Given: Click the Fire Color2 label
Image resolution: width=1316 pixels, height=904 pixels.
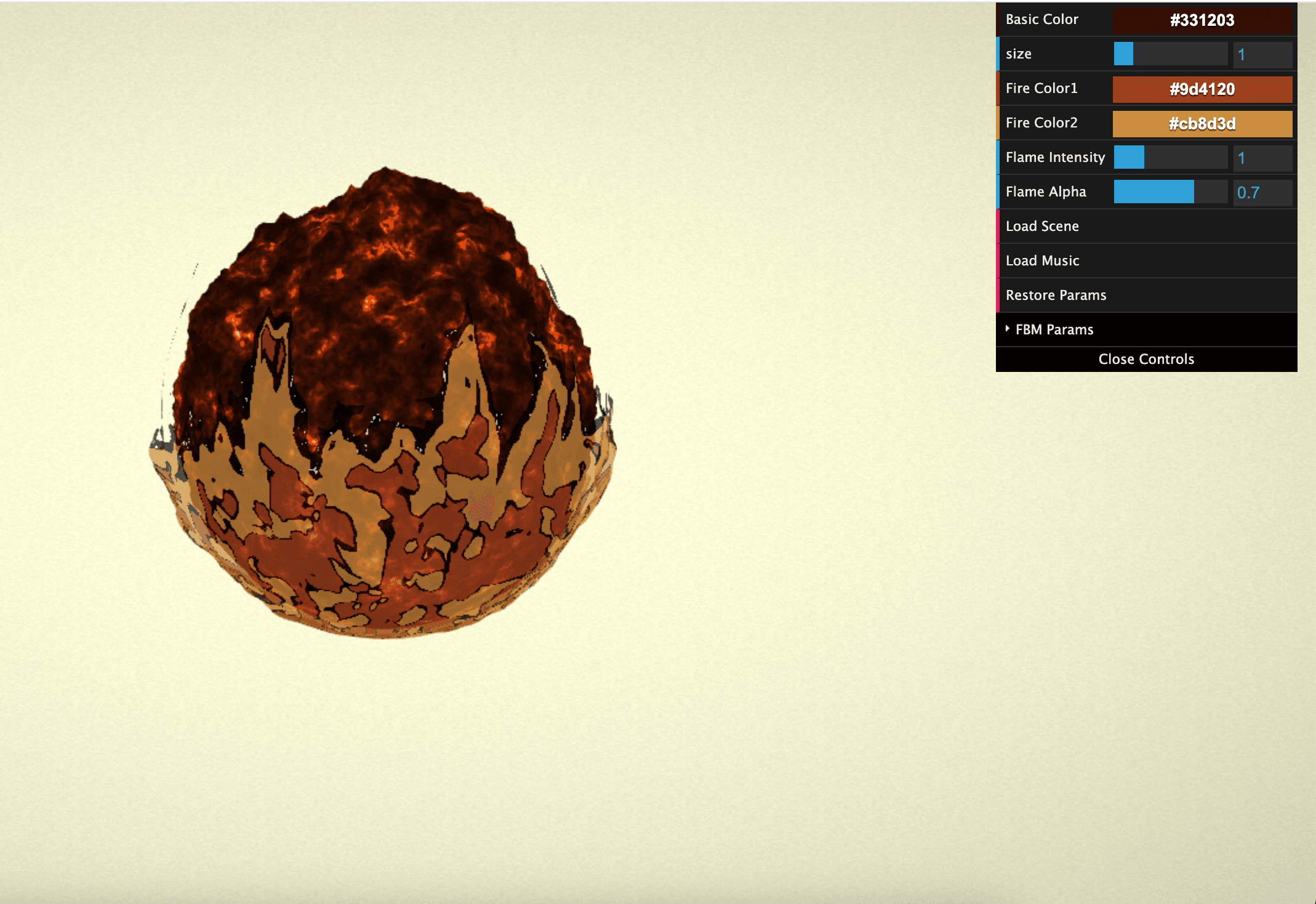Looking at the screenshot, I should click(1041, 123).
